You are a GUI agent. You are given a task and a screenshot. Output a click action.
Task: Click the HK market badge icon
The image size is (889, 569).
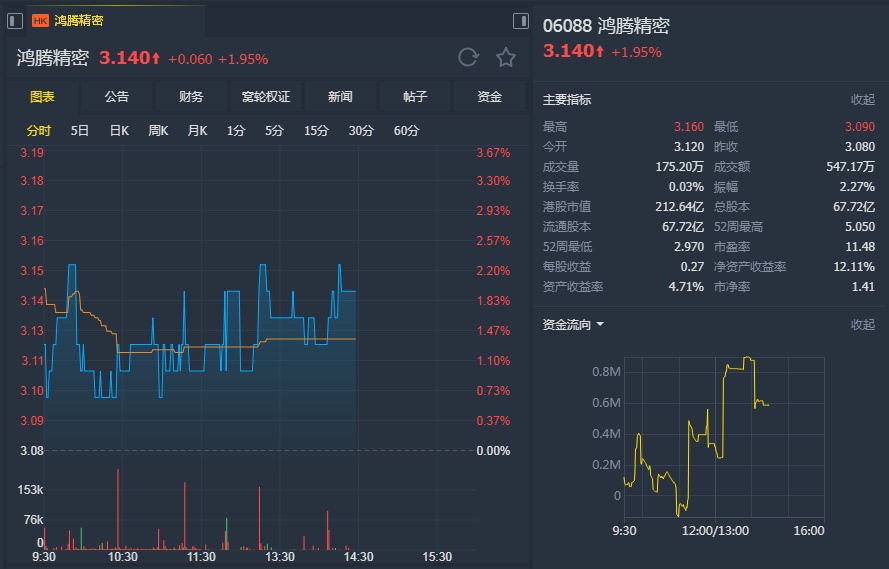pyautogui.click(x=40, y=21)
